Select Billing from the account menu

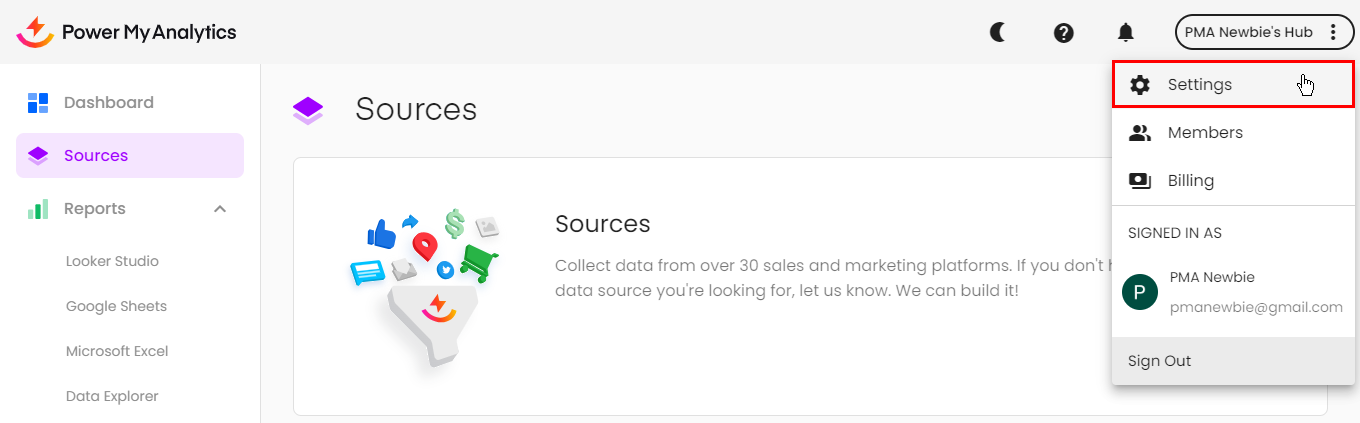1191,181
